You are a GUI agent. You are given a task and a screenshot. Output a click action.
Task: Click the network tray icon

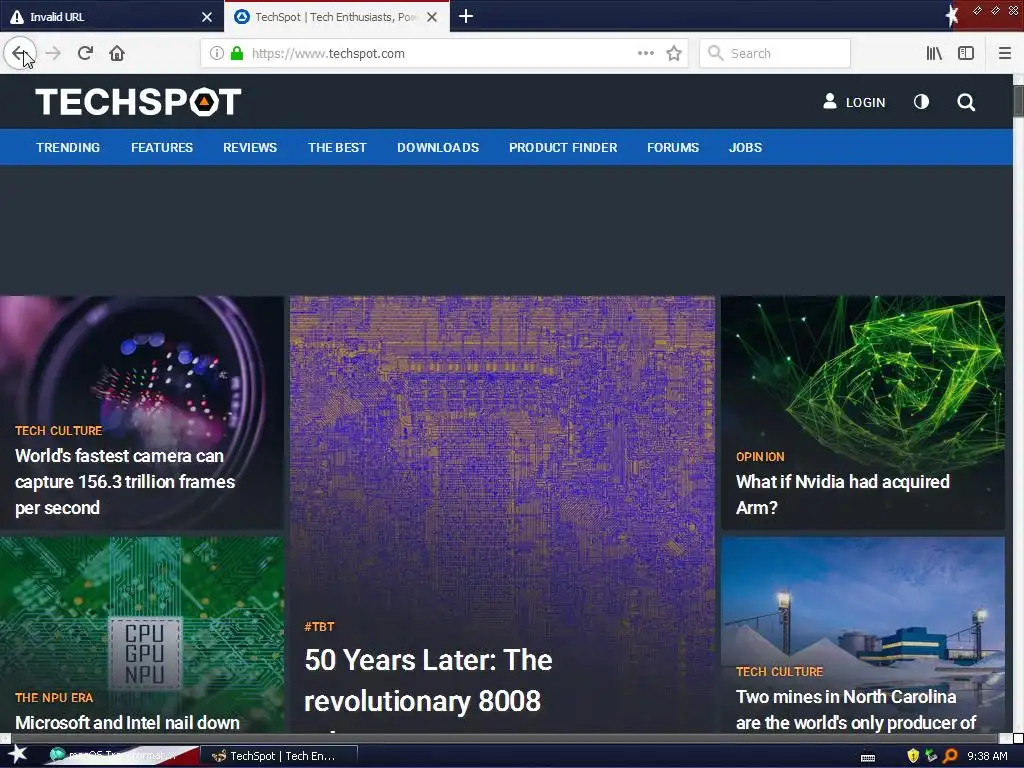click(931, 756)
